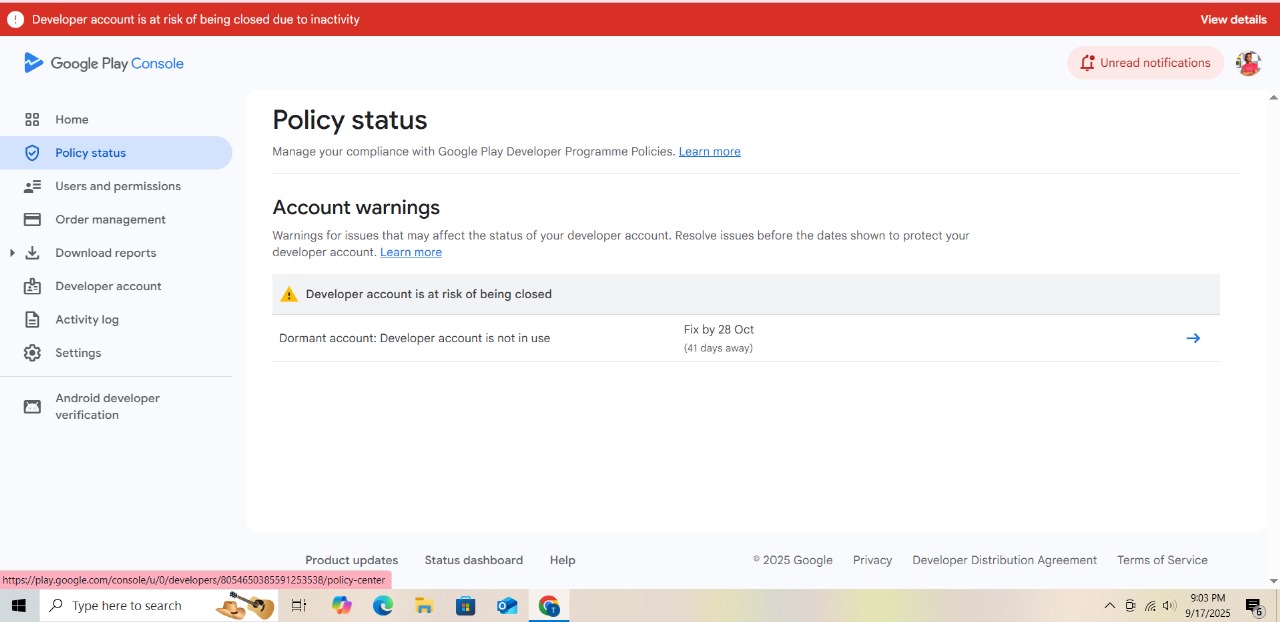The height and width of the screenshot is (622, 1280).
Task: Click the Google Play Console logo
Action: point(104,63)
